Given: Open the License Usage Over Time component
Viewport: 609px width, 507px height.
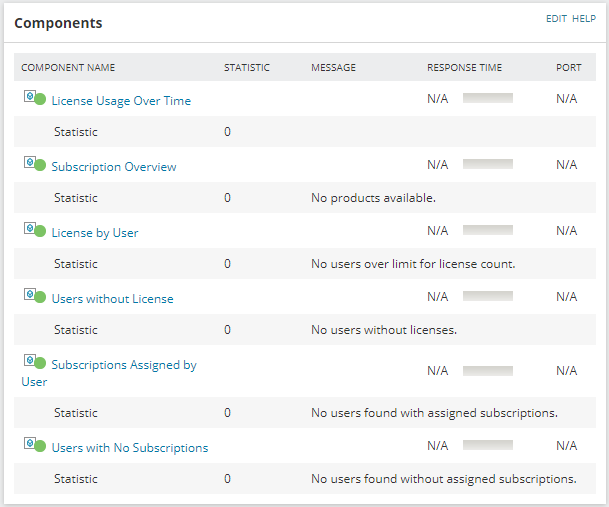Looking at the screenshot, I should (x=121, y=101).
